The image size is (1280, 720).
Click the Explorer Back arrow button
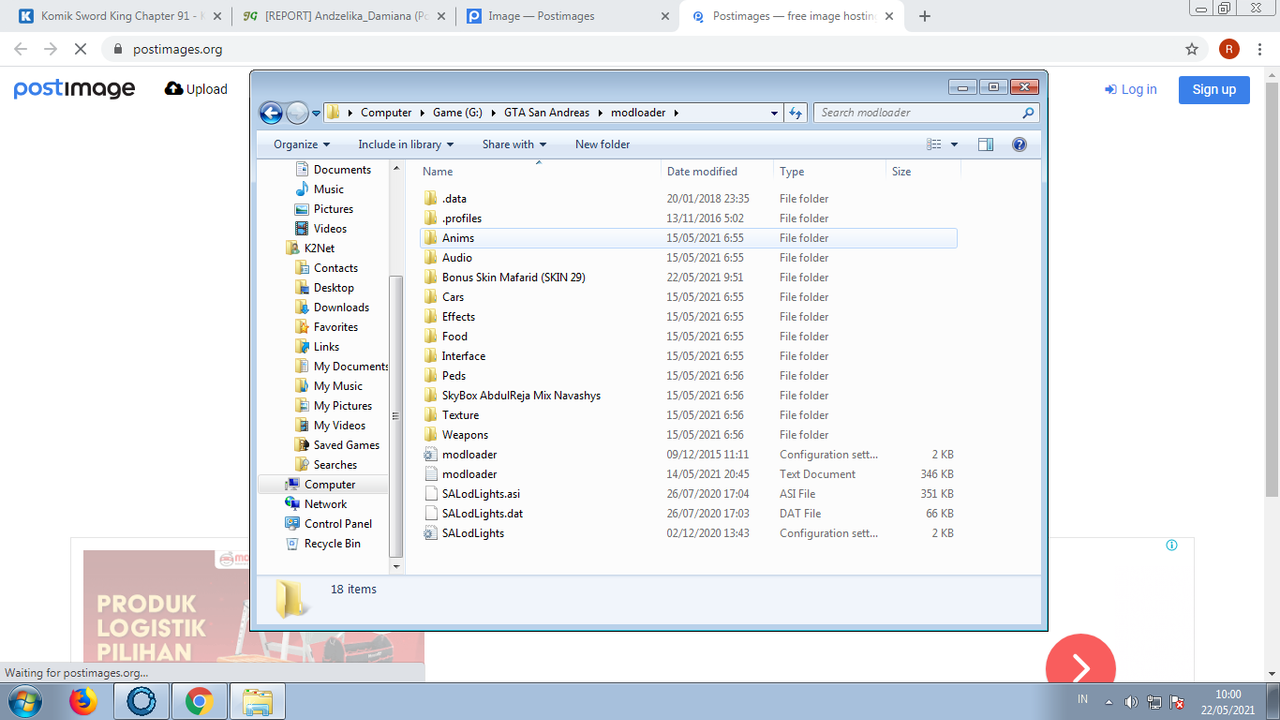coord(271,113)
